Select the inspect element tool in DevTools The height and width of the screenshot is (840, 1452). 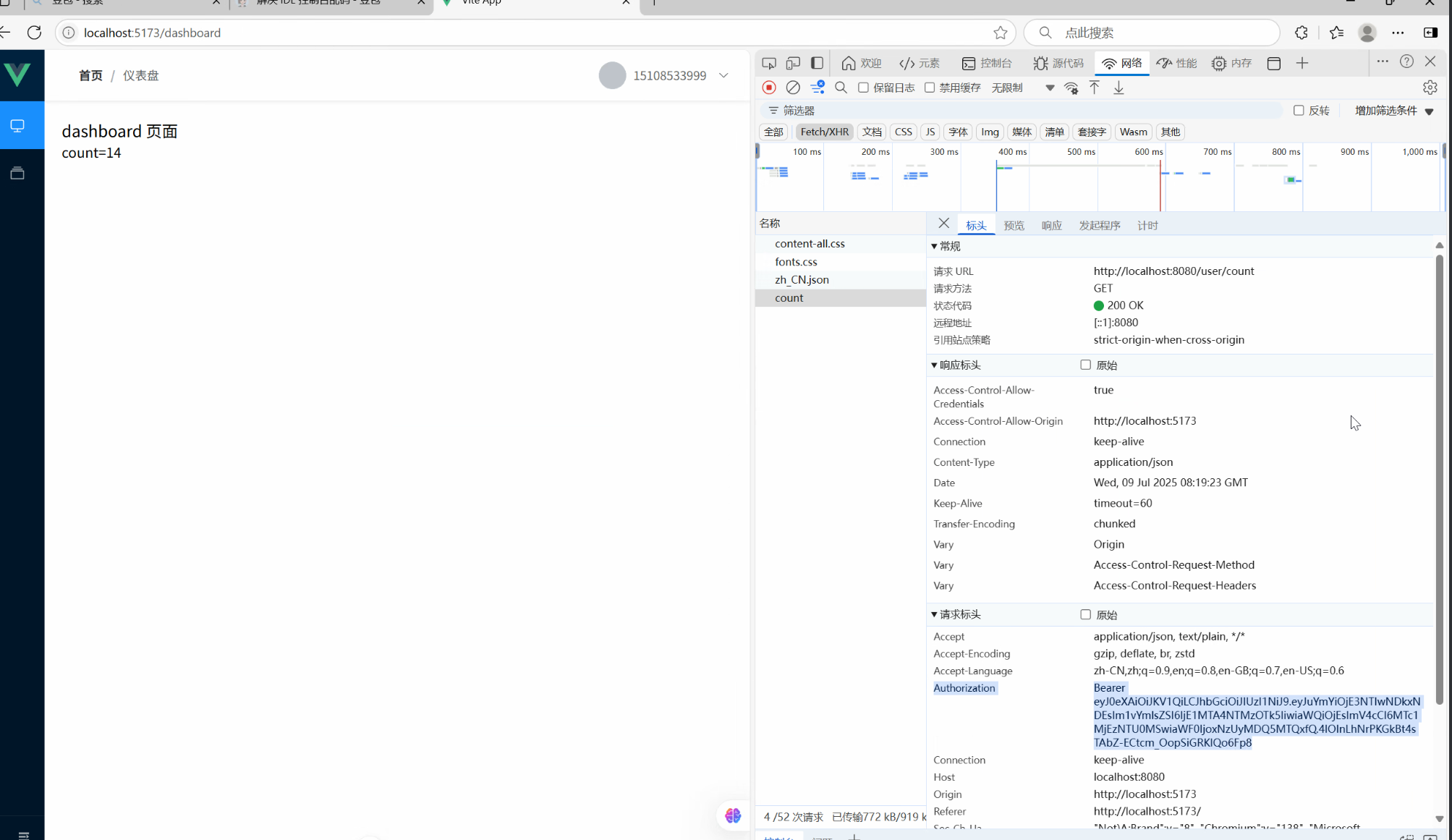[769, 64]
